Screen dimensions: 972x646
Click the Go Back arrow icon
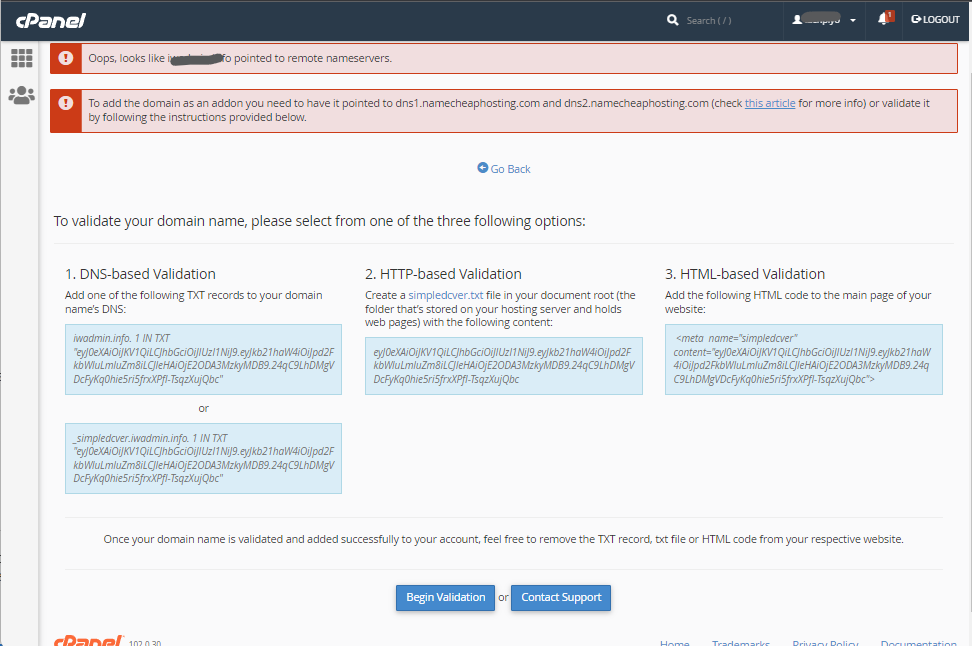click(482, 167)
